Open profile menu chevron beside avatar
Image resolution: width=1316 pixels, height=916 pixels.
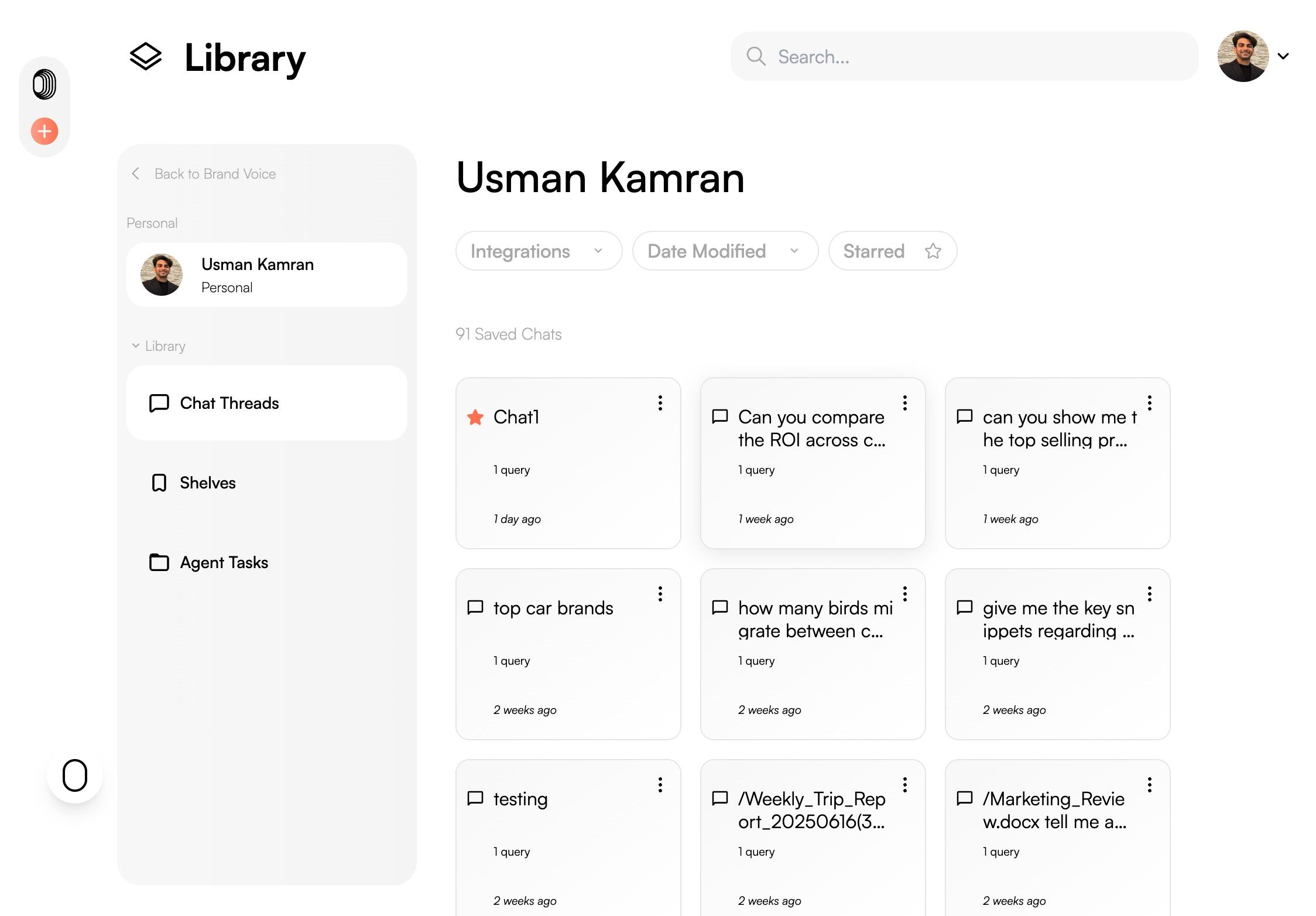[x=1283, y=57]
